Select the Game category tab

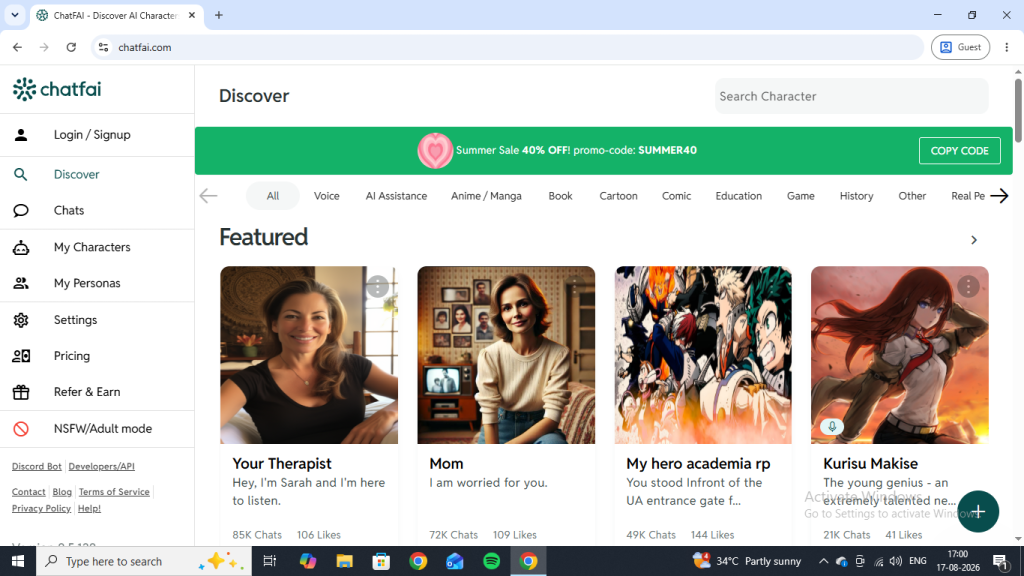(801, 196)
